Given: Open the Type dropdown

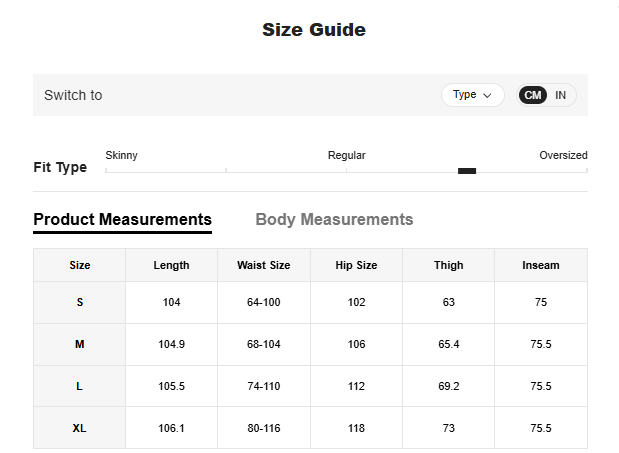Looking at the screenshot, I should point(471,95).
